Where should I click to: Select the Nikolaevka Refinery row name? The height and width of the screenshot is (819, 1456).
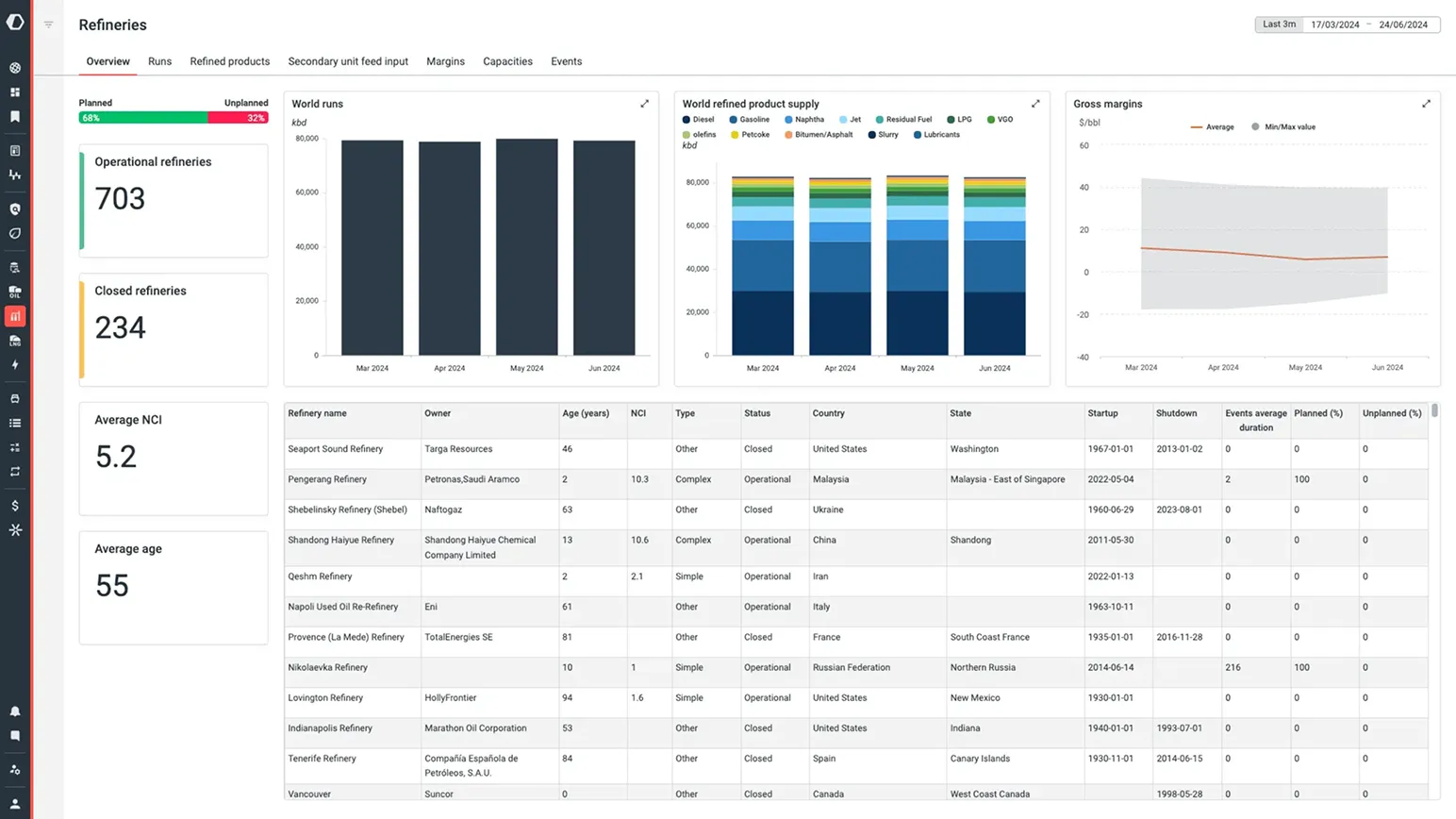tap(327, 667)
